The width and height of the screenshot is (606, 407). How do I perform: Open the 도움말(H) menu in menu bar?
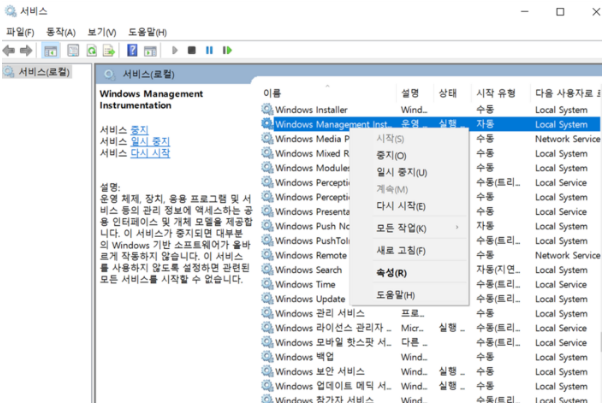pyautogui.click(x=148, y=32)
